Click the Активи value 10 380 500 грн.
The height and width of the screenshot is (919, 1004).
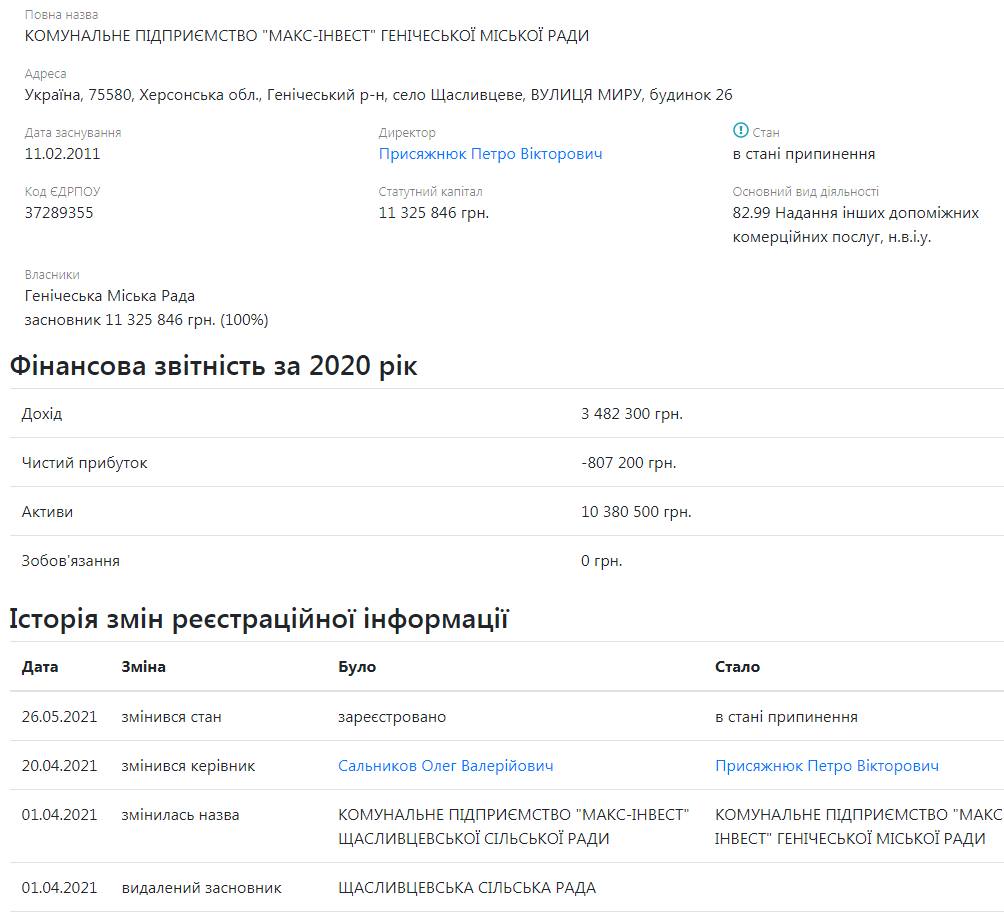pos(636,512)
